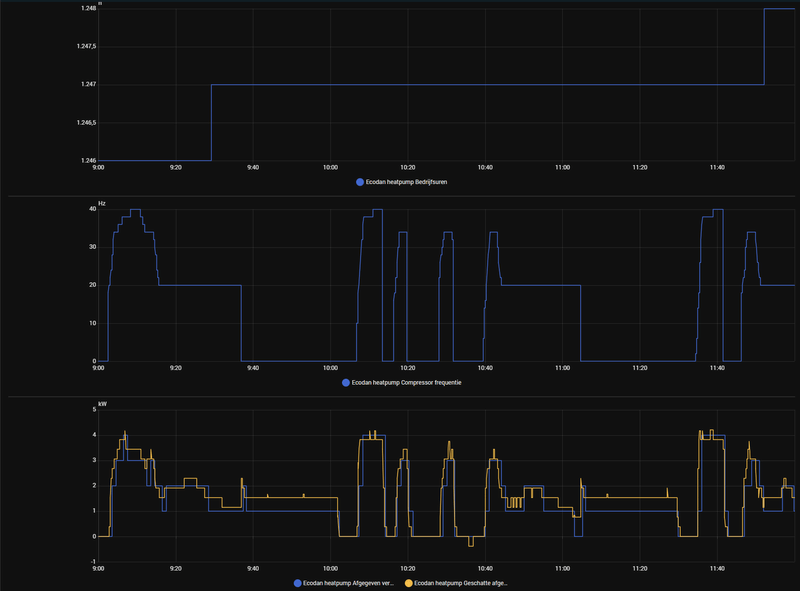Toggle the Ecodan heatpump Geschatte afge... legend series

pyautogui.click(x=457, y=583)
